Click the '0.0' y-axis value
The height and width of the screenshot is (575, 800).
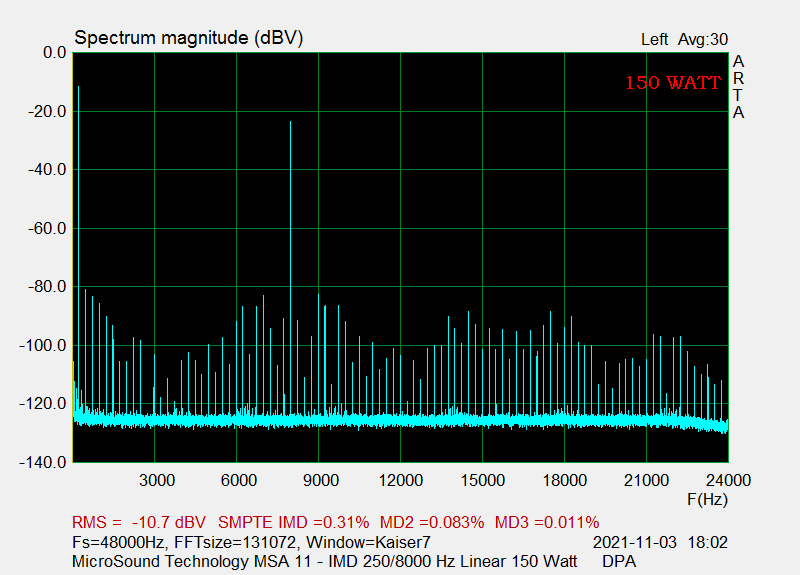(55, 53)
